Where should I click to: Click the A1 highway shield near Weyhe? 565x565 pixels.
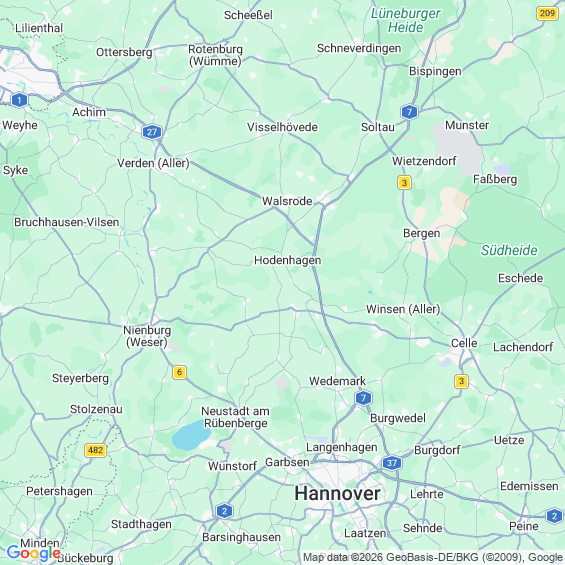click(x=19, y=100)
